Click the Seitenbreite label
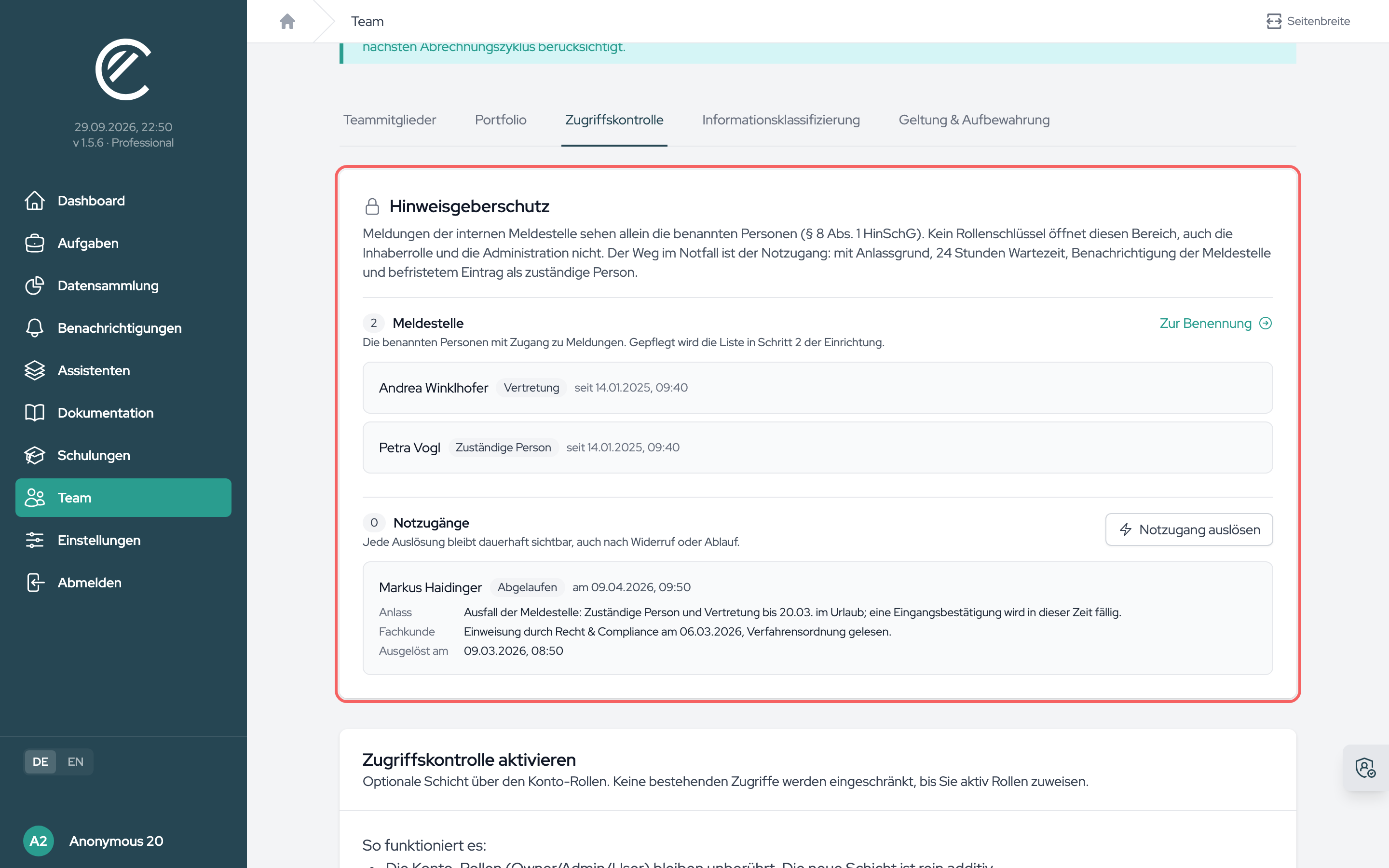1389x868 pixels. [x=1318, y=21]
